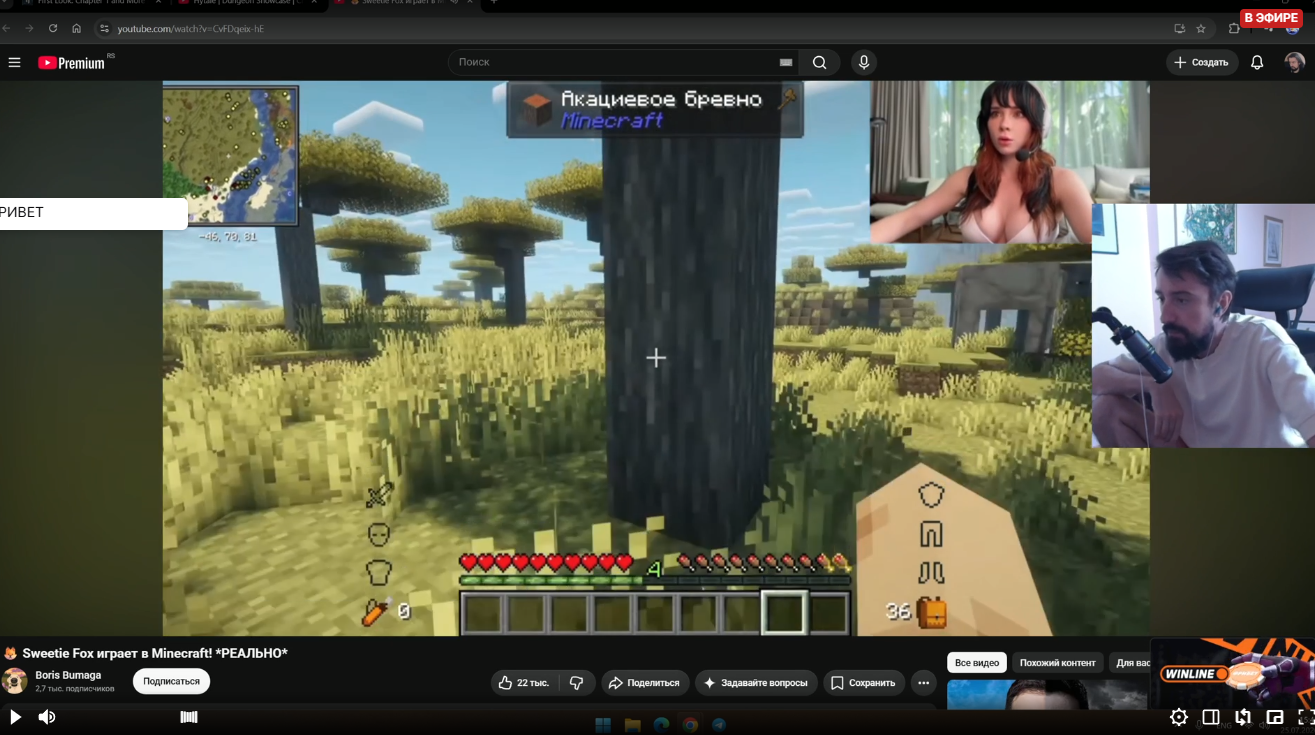This screenshot has height=735, width=1315.
Task: Start voice search with the microphone
Action: (864, 62)
